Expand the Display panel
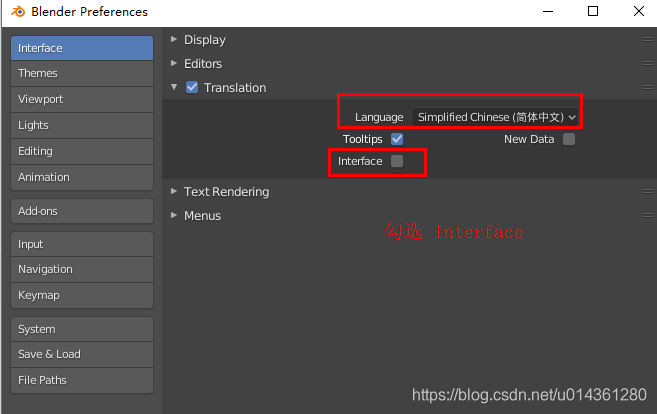 [x=173, y=39]
